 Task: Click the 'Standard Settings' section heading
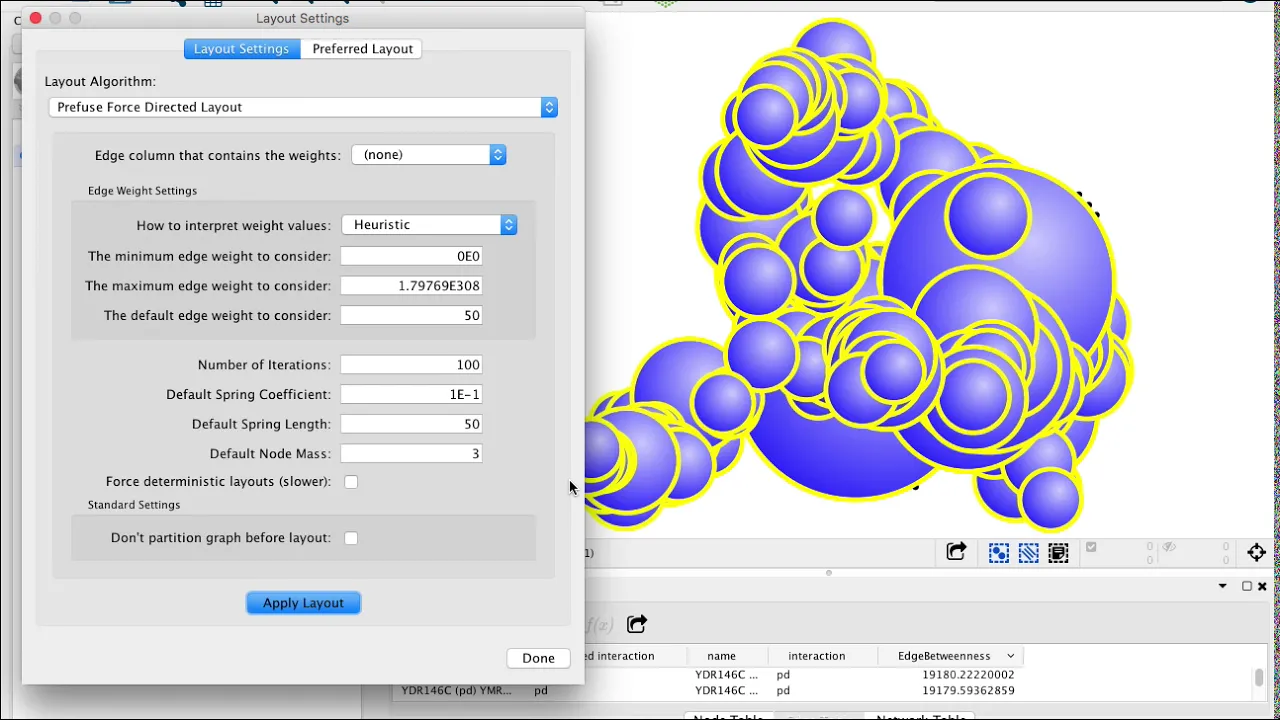[134, 505]
